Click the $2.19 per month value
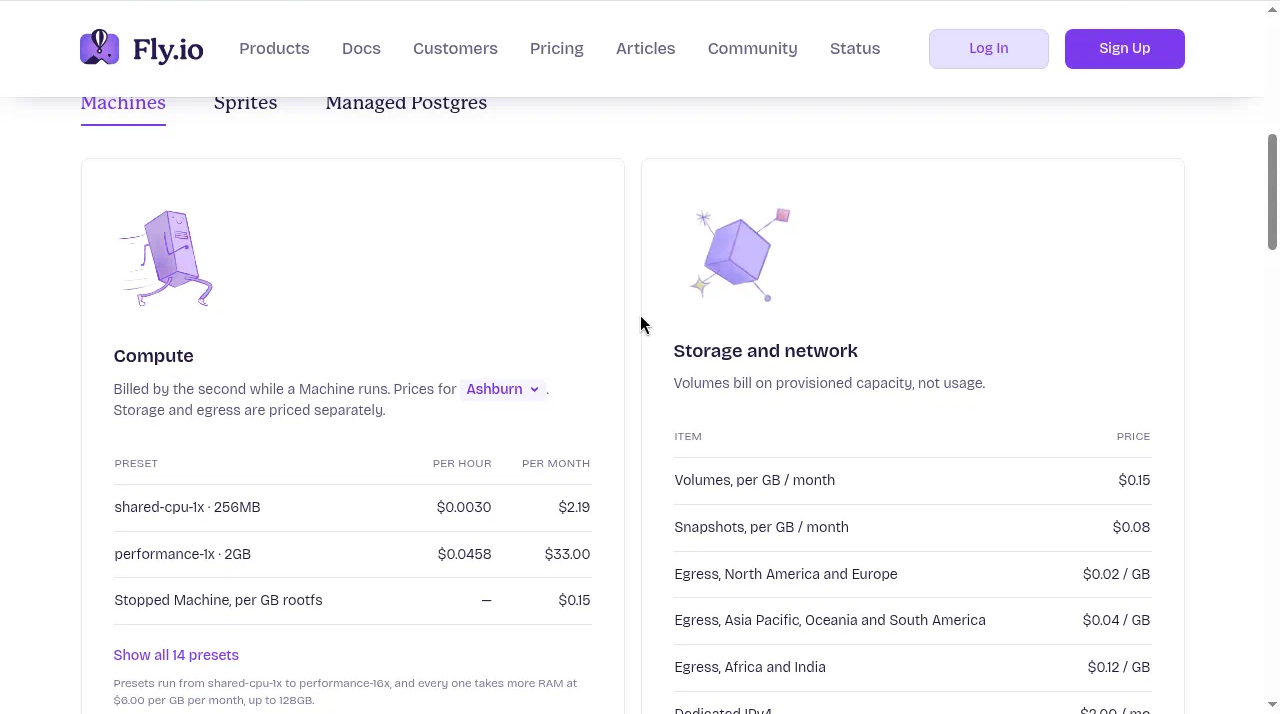Screen dimensions: 1280x714 point(574,507)
